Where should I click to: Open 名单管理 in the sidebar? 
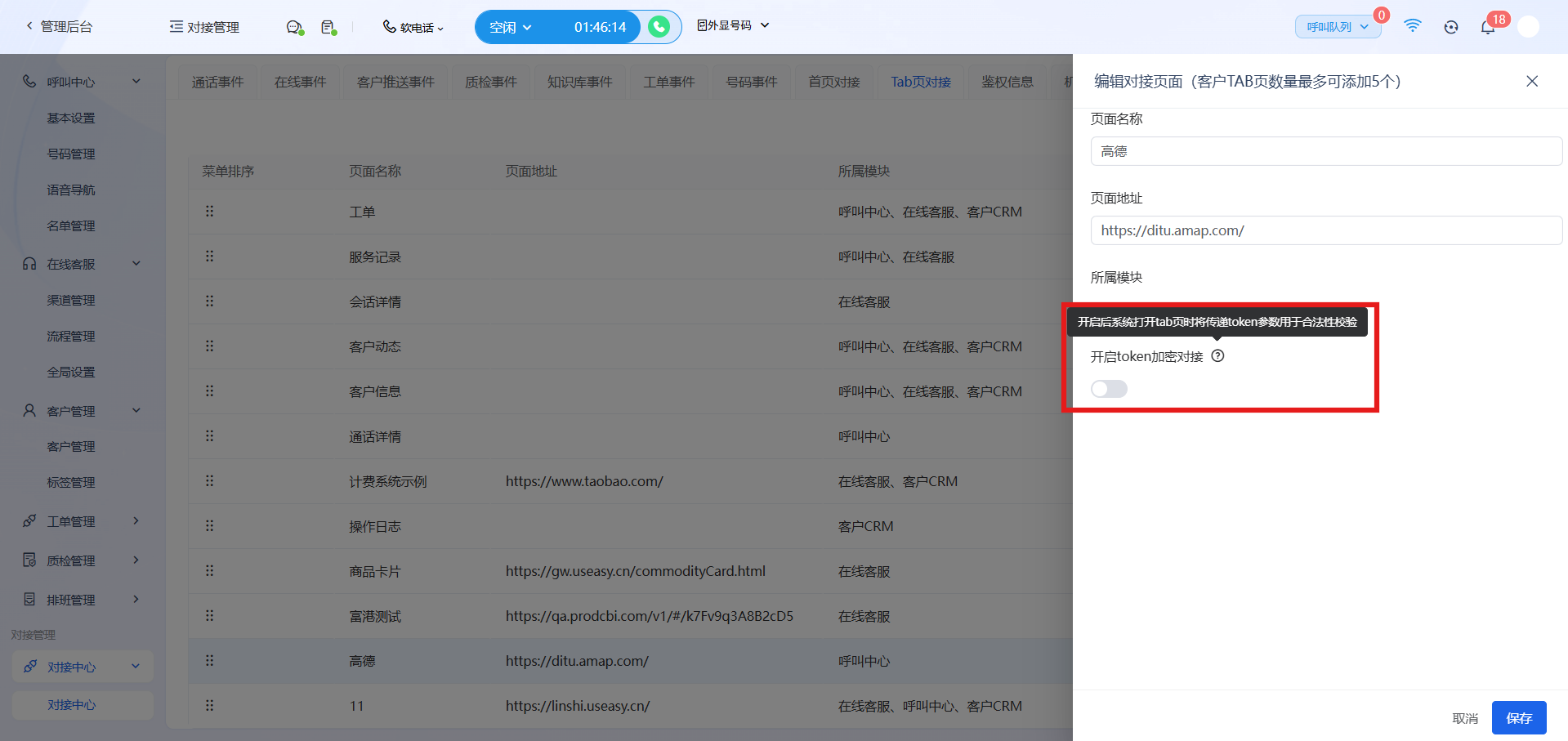tap(71, 226)
